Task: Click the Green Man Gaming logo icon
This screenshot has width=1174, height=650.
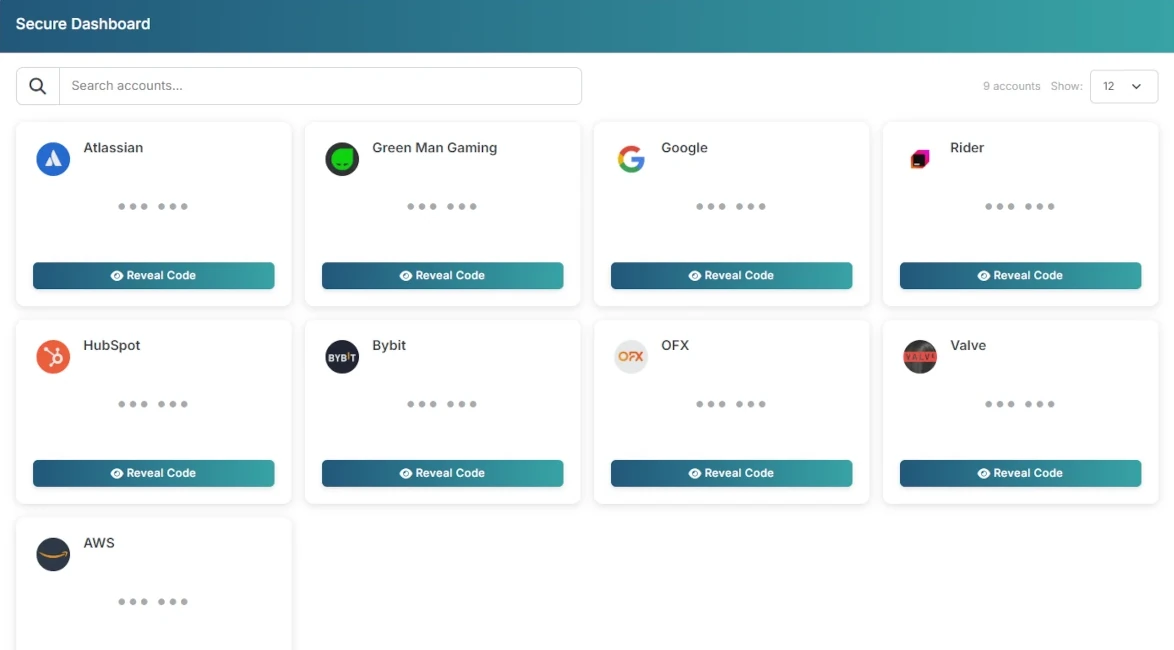Action: (342, 158)
